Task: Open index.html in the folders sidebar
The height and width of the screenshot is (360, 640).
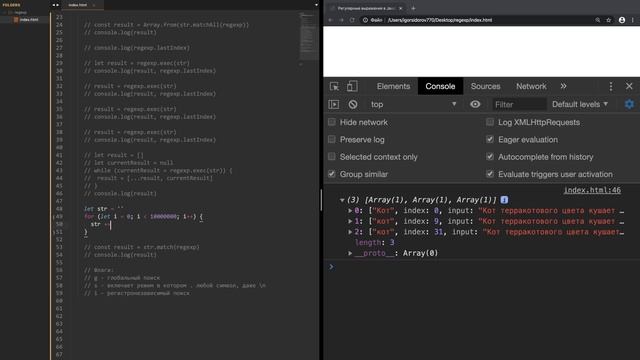Action: (x=29, y=20)
